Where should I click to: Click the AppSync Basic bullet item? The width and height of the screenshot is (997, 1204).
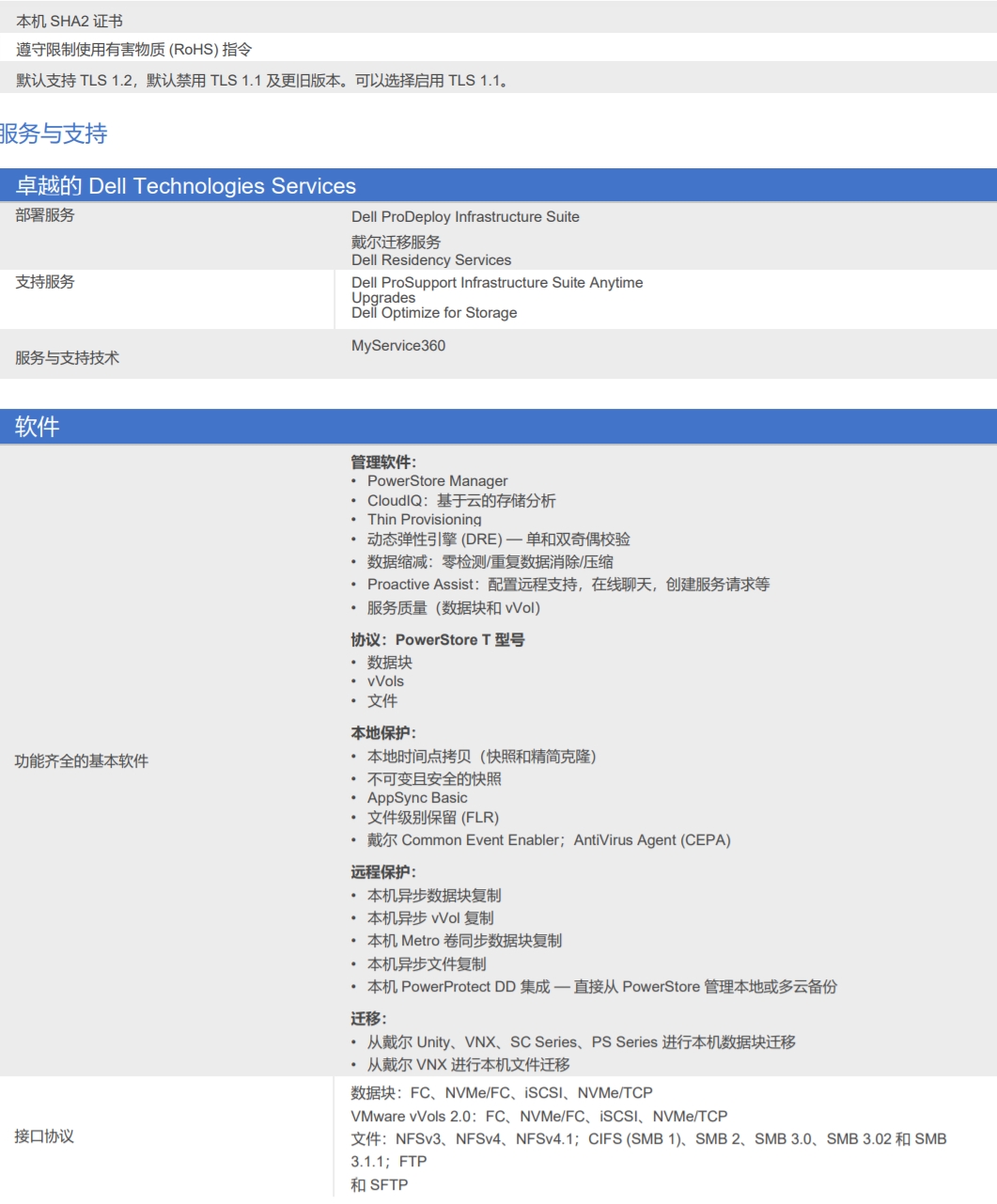(416, 798)
